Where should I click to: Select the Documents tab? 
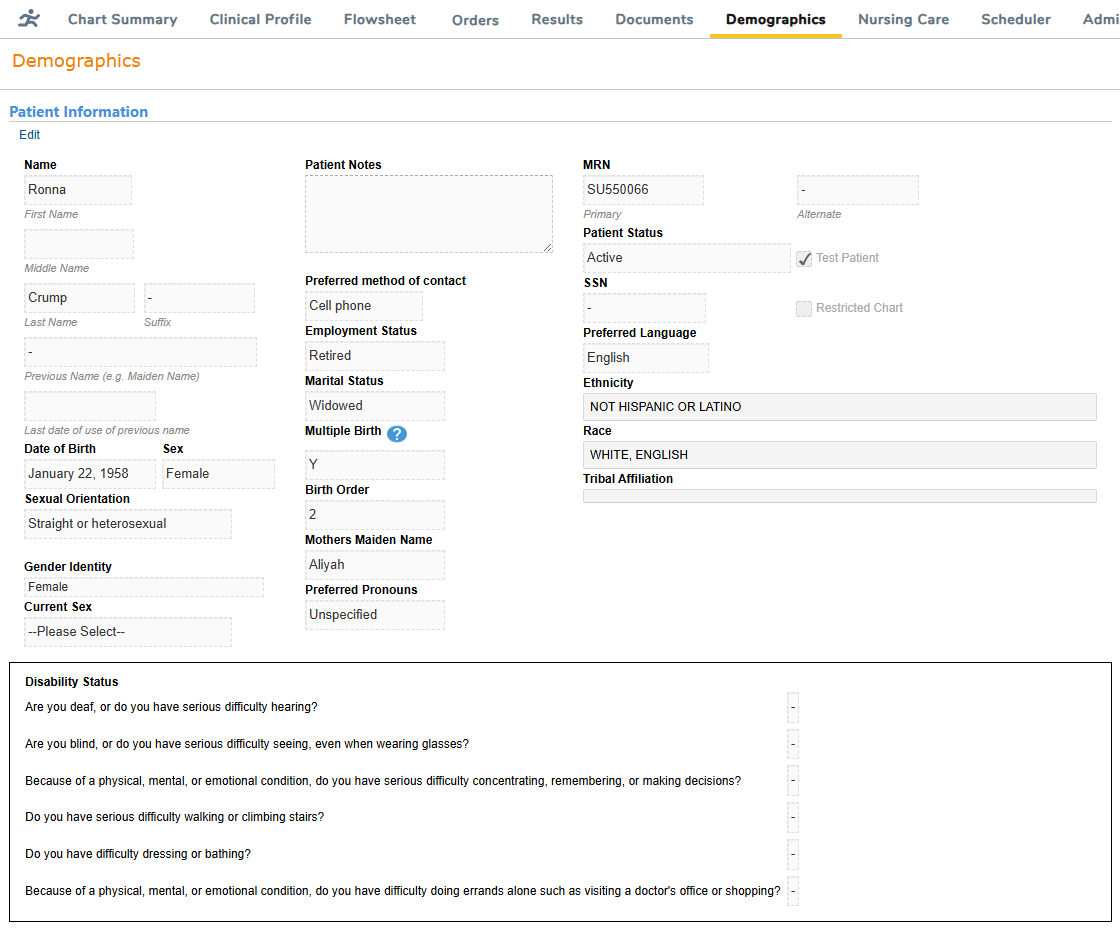(x=654, y=19)
